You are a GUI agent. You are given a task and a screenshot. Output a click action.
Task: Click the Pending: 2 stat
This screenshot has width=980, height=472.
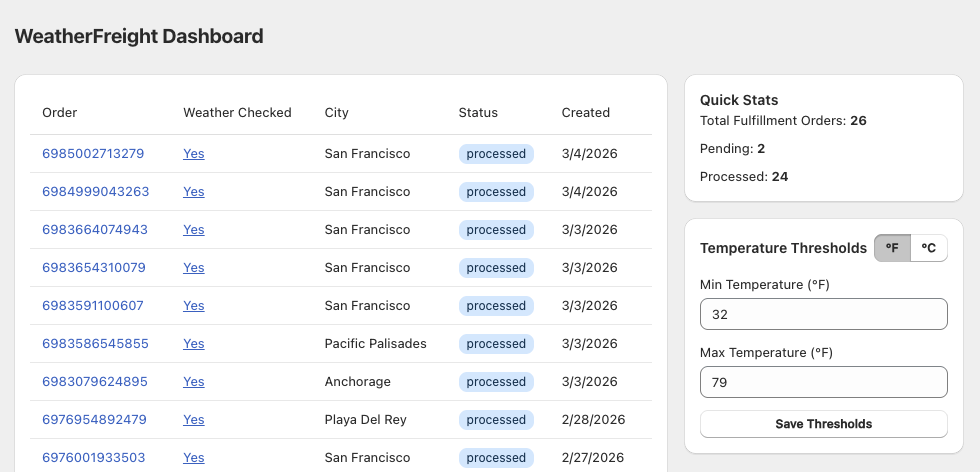732,149
